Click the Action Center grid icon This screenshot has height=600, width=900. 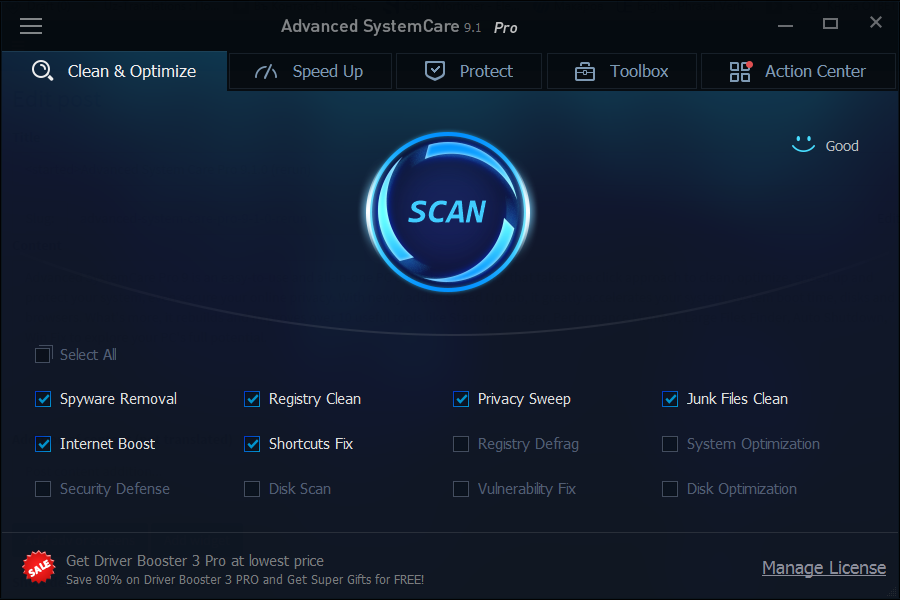tap(740, 72)
